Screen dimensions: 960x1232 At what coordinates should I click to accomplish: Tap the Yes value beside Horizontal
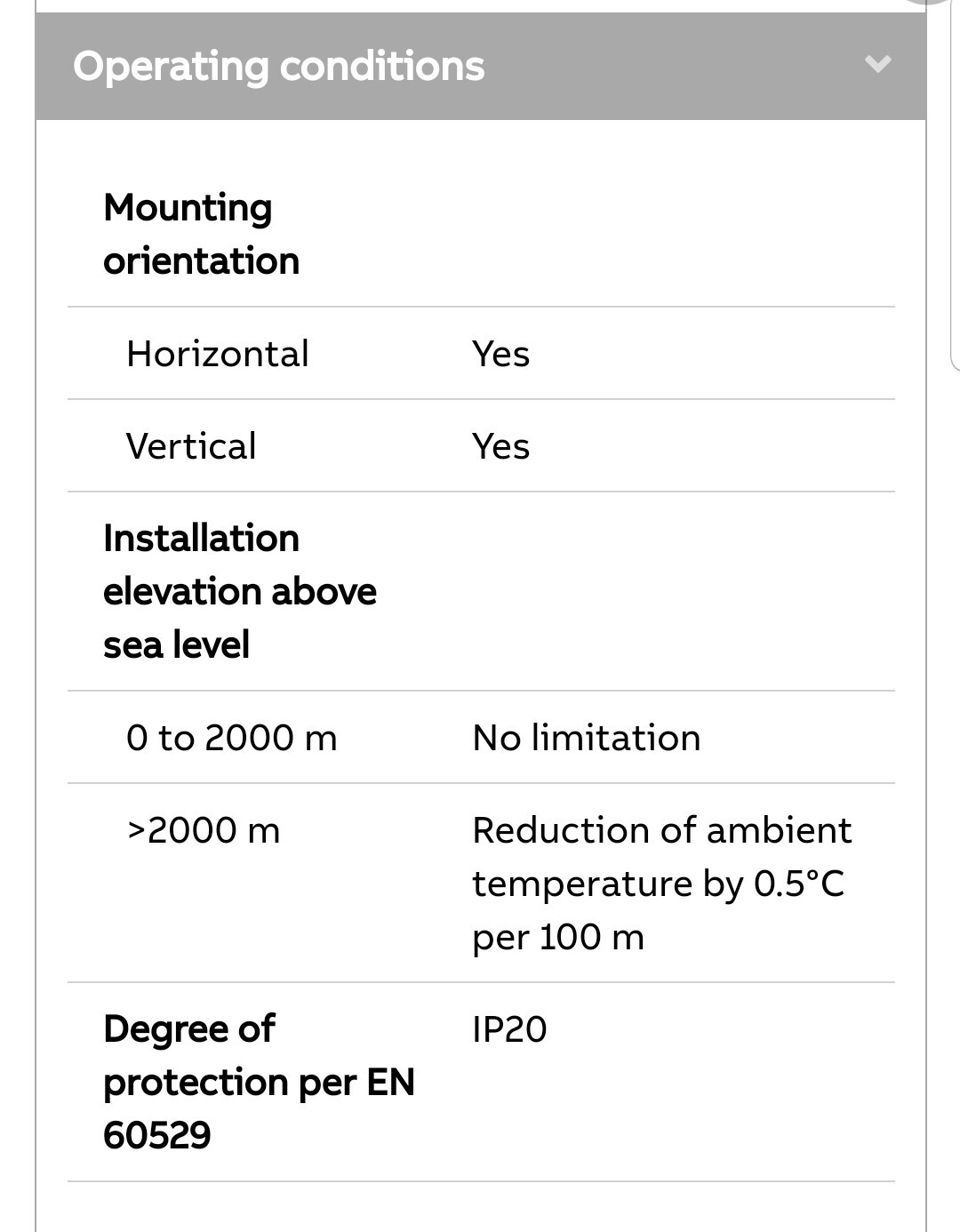501,354
